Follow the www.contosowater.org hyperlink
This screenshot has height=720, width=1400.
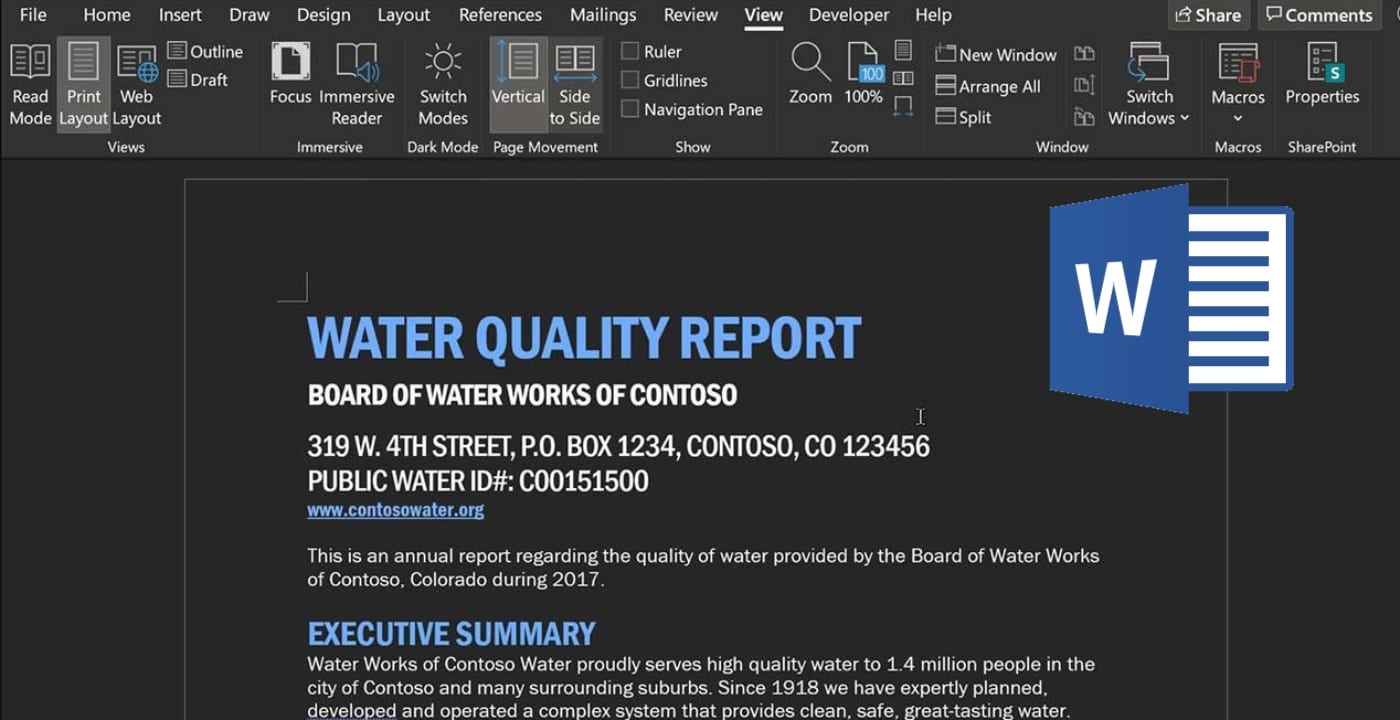point(395,510)
